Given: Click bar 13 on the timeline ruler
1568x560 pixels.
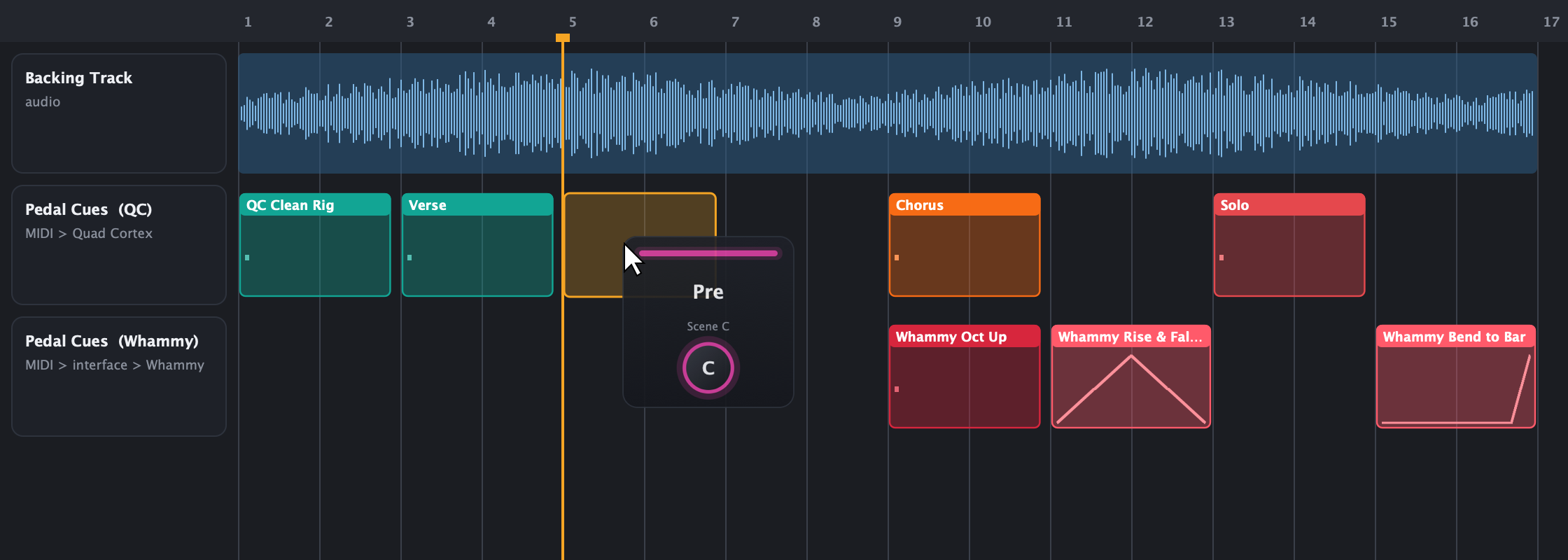Looking at the screenshot, I should click(x=1226, y=22).
